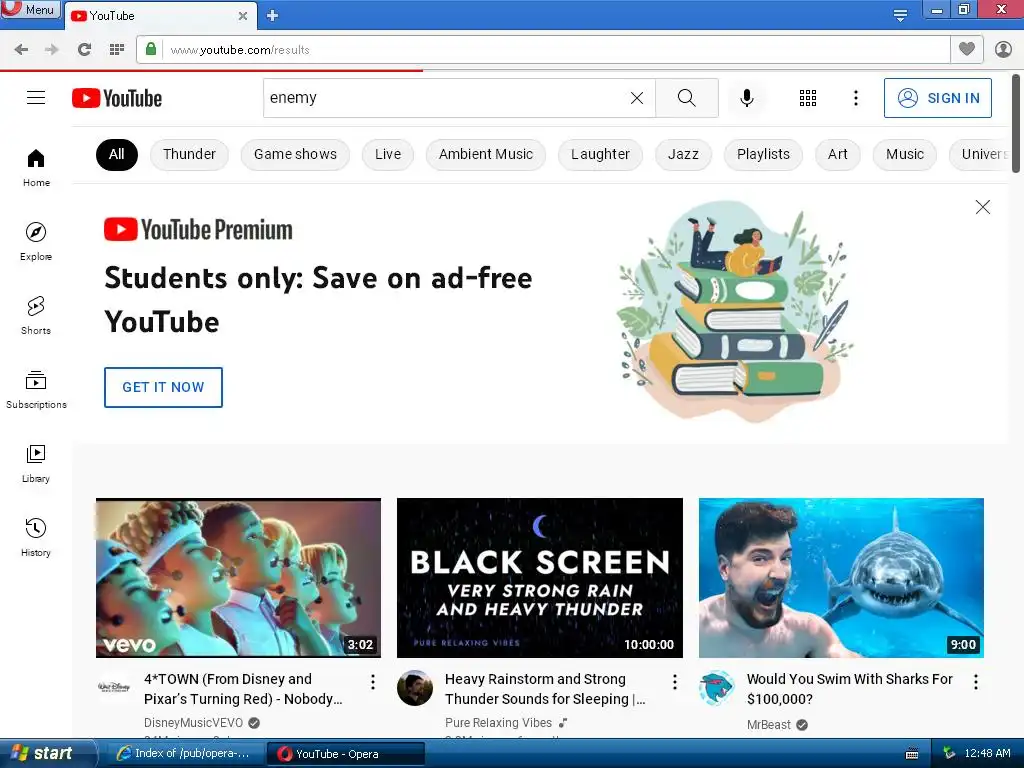
Task: Open the on-screen keyboard tray icon
Action: pyautogui.click(x=912, y=754)
